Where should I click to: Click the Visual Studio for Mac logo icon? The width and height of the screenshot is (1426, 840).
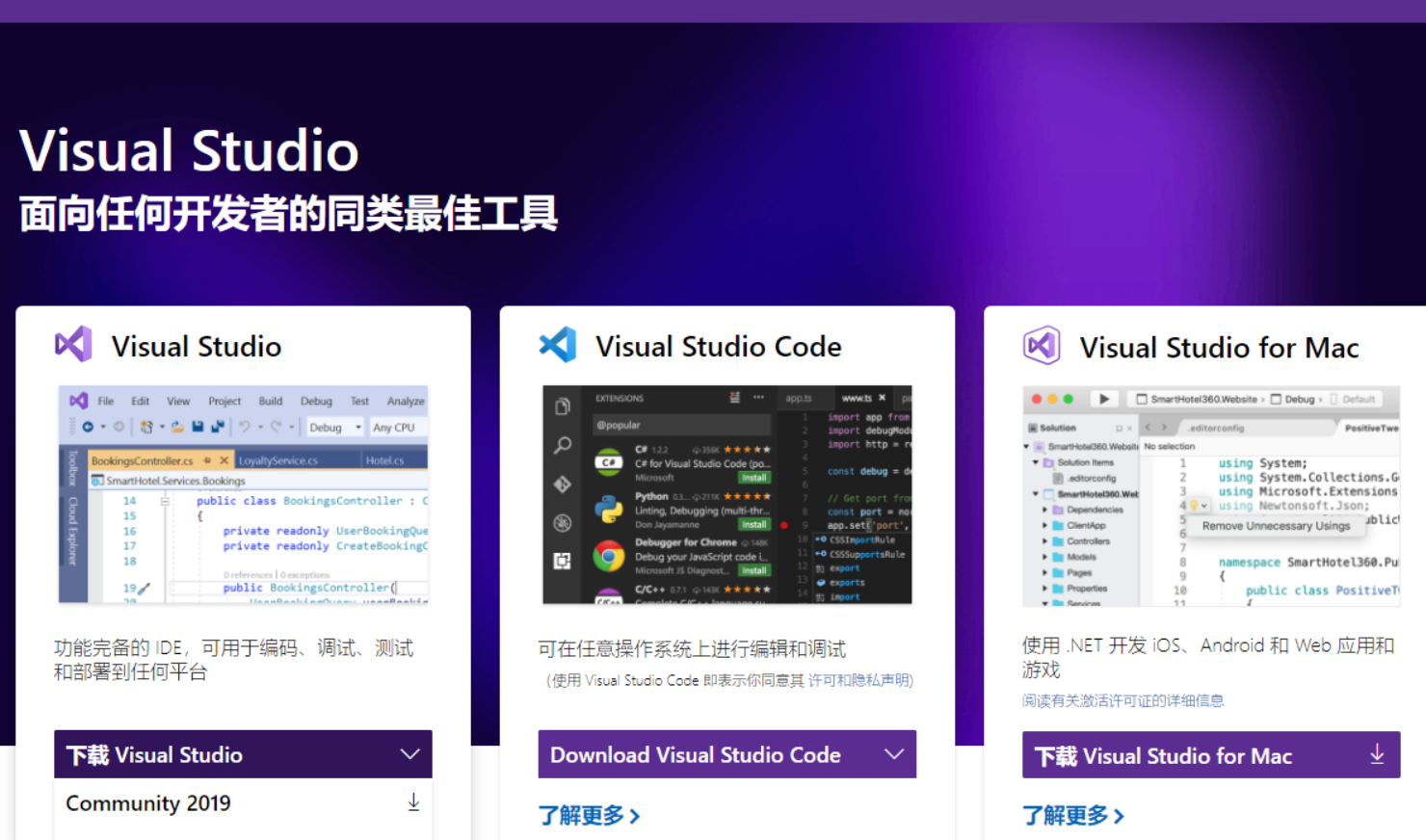tap(1042, 345)
